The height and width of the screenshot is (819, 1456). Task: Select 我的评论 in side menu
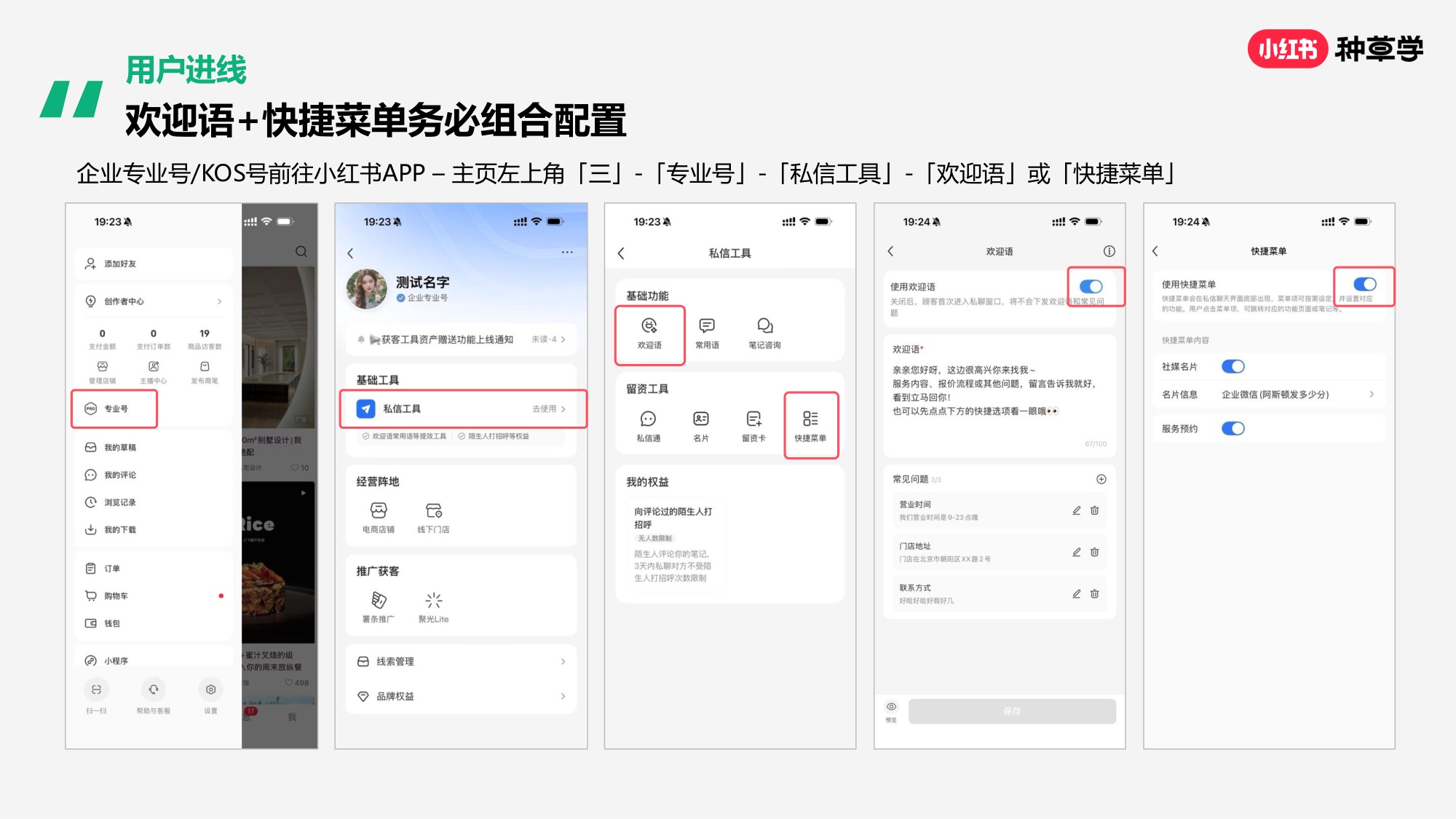coord(153,475)
